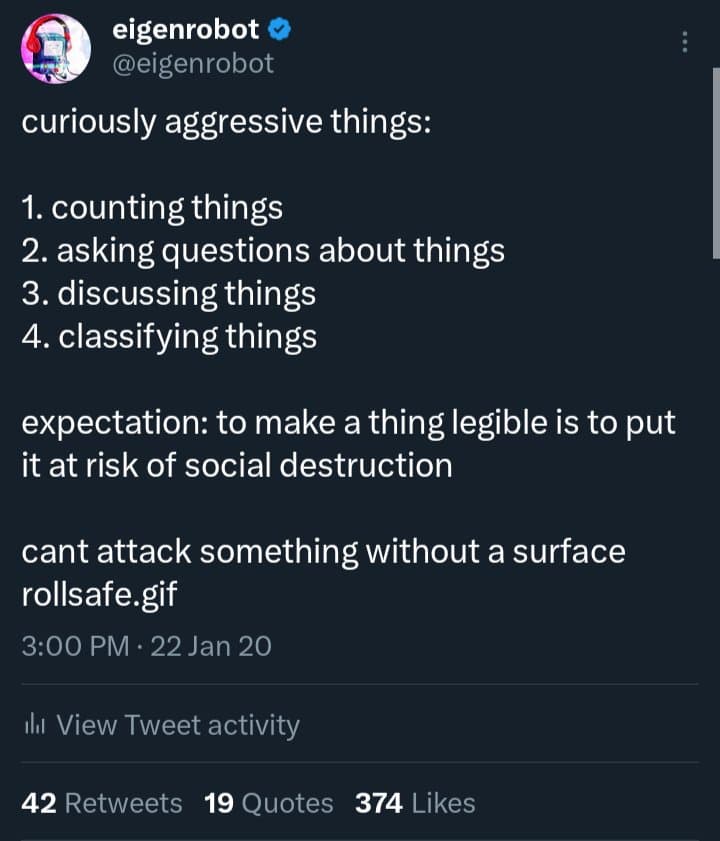Tap the analytics icon beside View Tweet activity

37,725
